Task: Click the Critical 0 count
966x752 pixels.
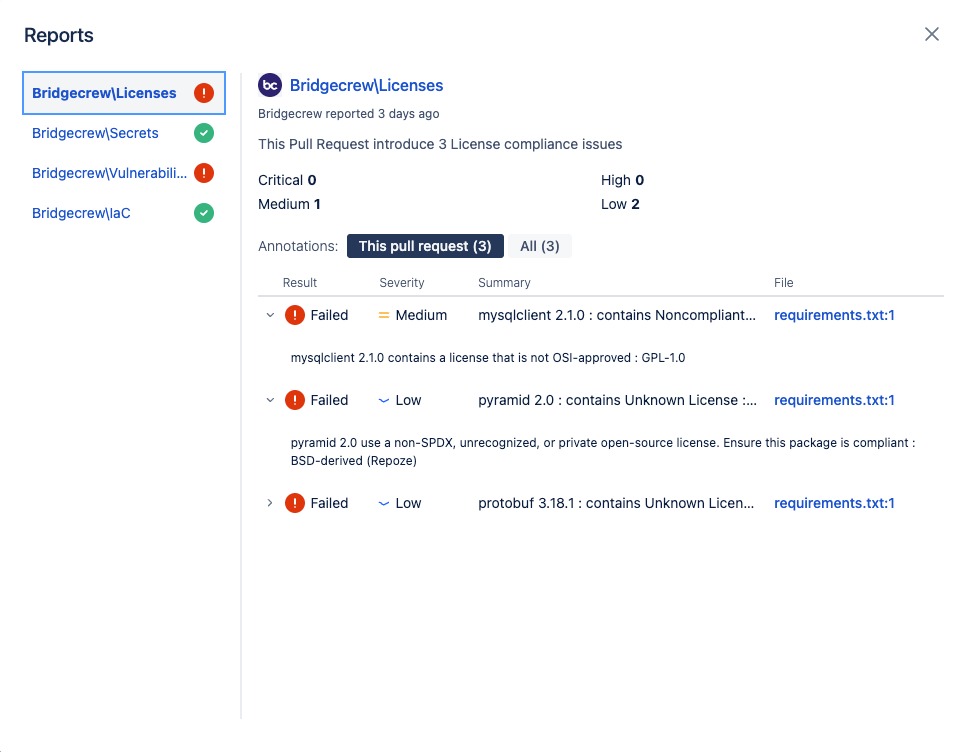Action: click(x=287, y=180)
